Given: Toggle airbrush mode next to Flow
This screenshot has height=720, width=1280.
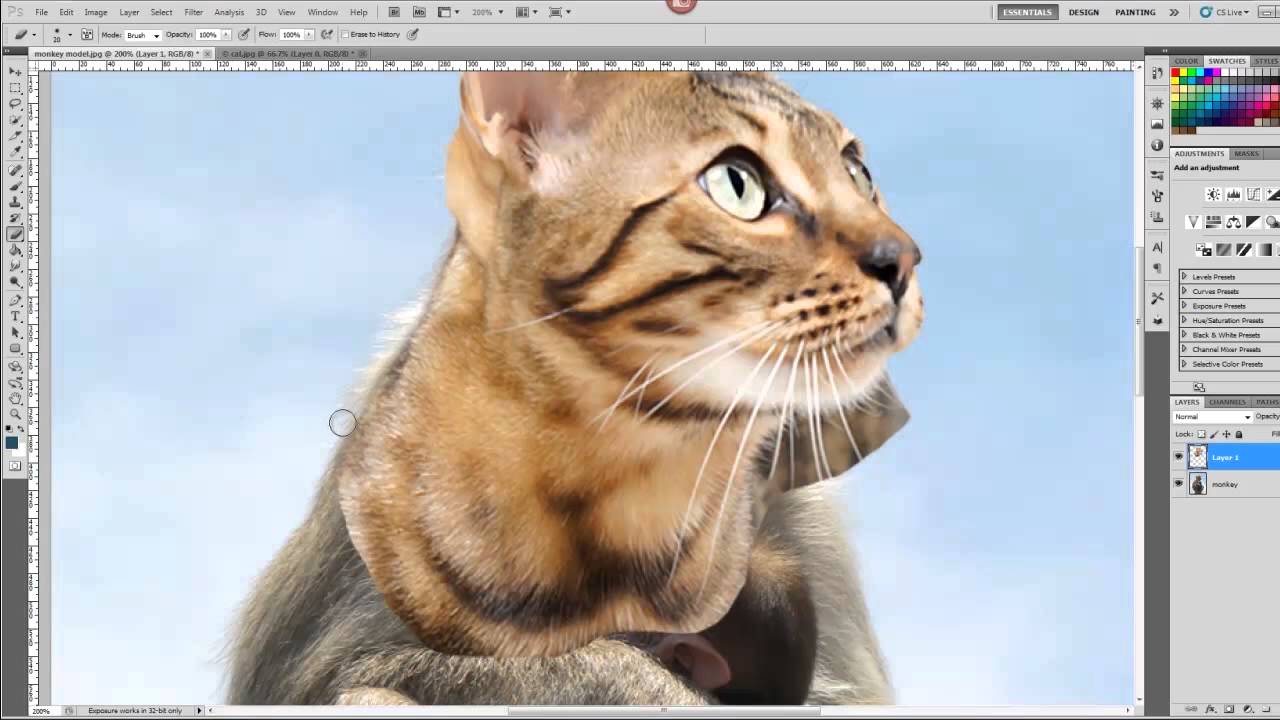Looking at the screenshot, I should [x=327, y=34].
